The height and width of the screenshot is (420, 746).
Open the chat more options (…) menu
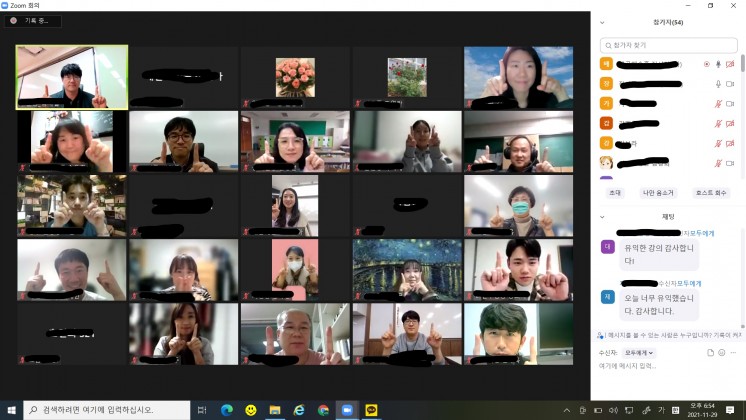734,353
